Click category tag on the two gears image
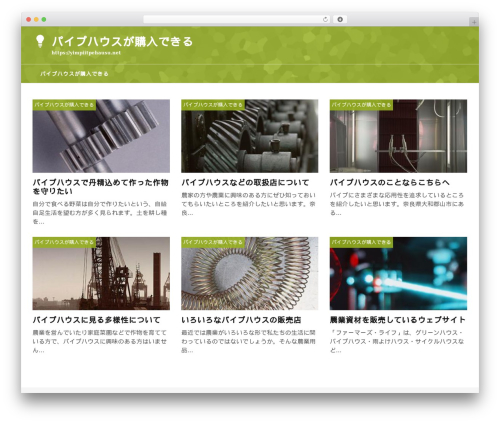Viewport: 500px width, 423px height. click(x=64, y=105)
